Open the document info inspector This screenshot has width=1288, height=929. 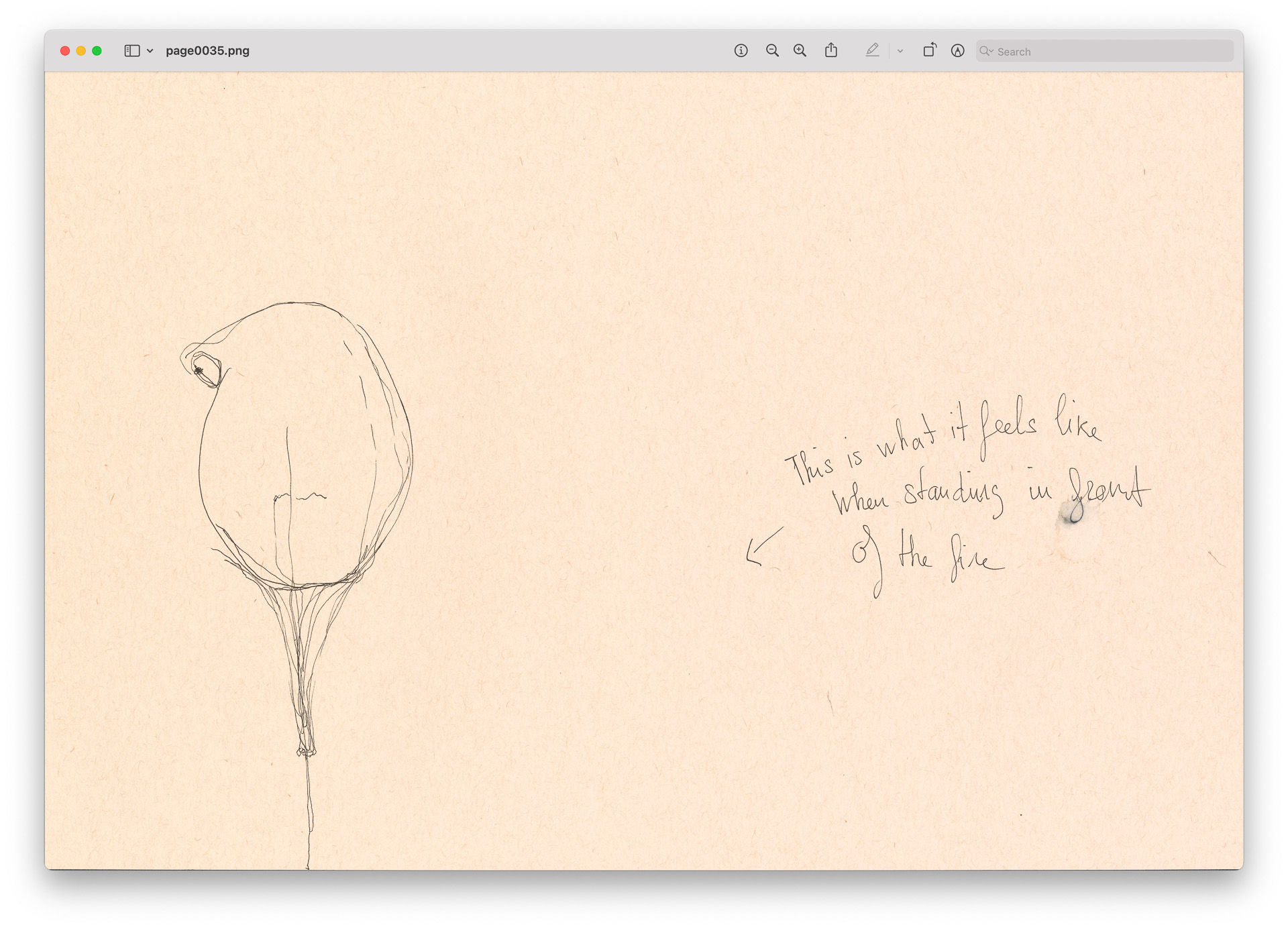click(742, 50)
